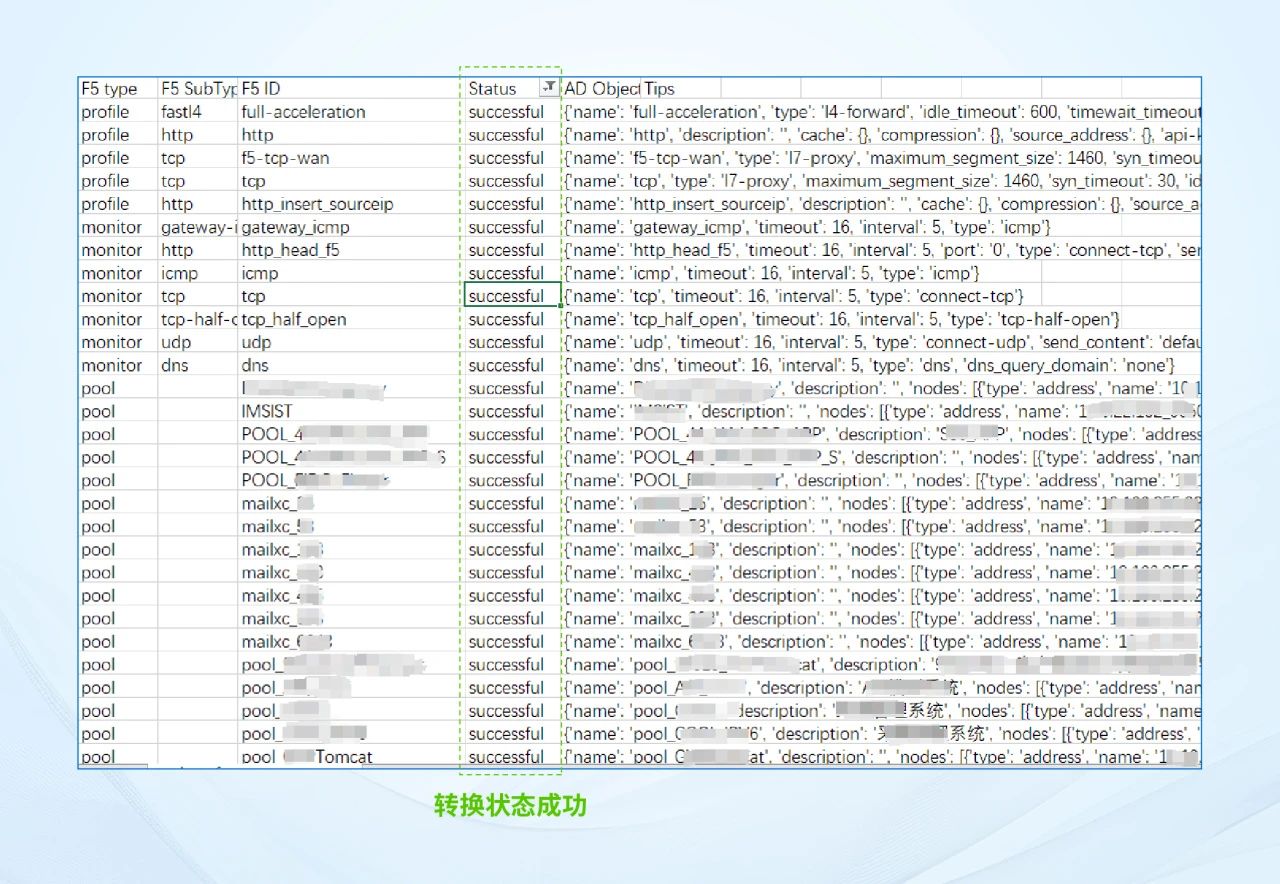Image resolution: width=1280 pixels, height=884 pixels.
Task: Select the AD Object cell with 'connect-udp'
Action: point(882,342)
